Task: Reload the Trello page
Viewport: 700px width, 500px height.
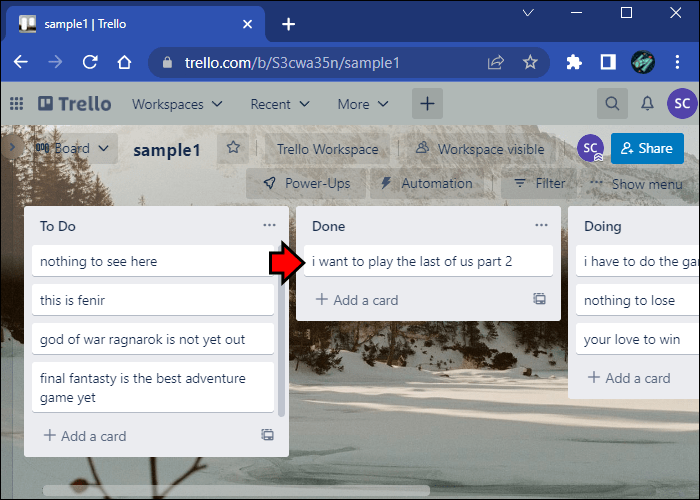Action: (90, 62)
